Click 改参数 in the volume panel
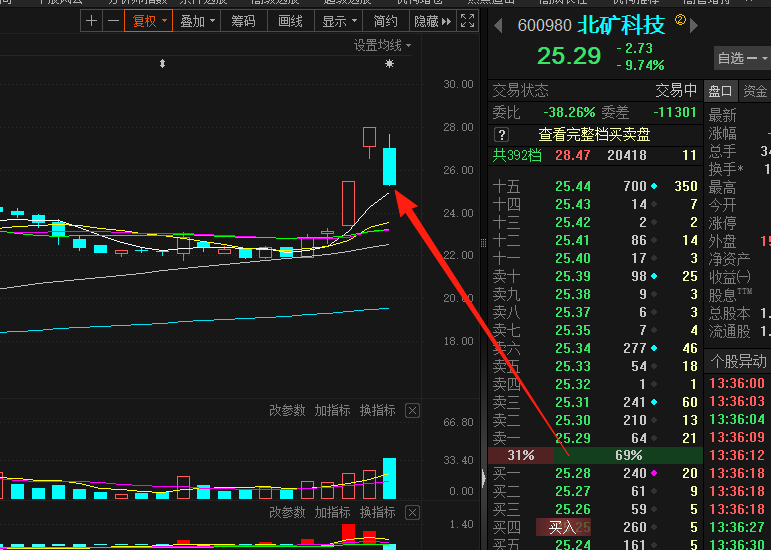 point(287,410)
